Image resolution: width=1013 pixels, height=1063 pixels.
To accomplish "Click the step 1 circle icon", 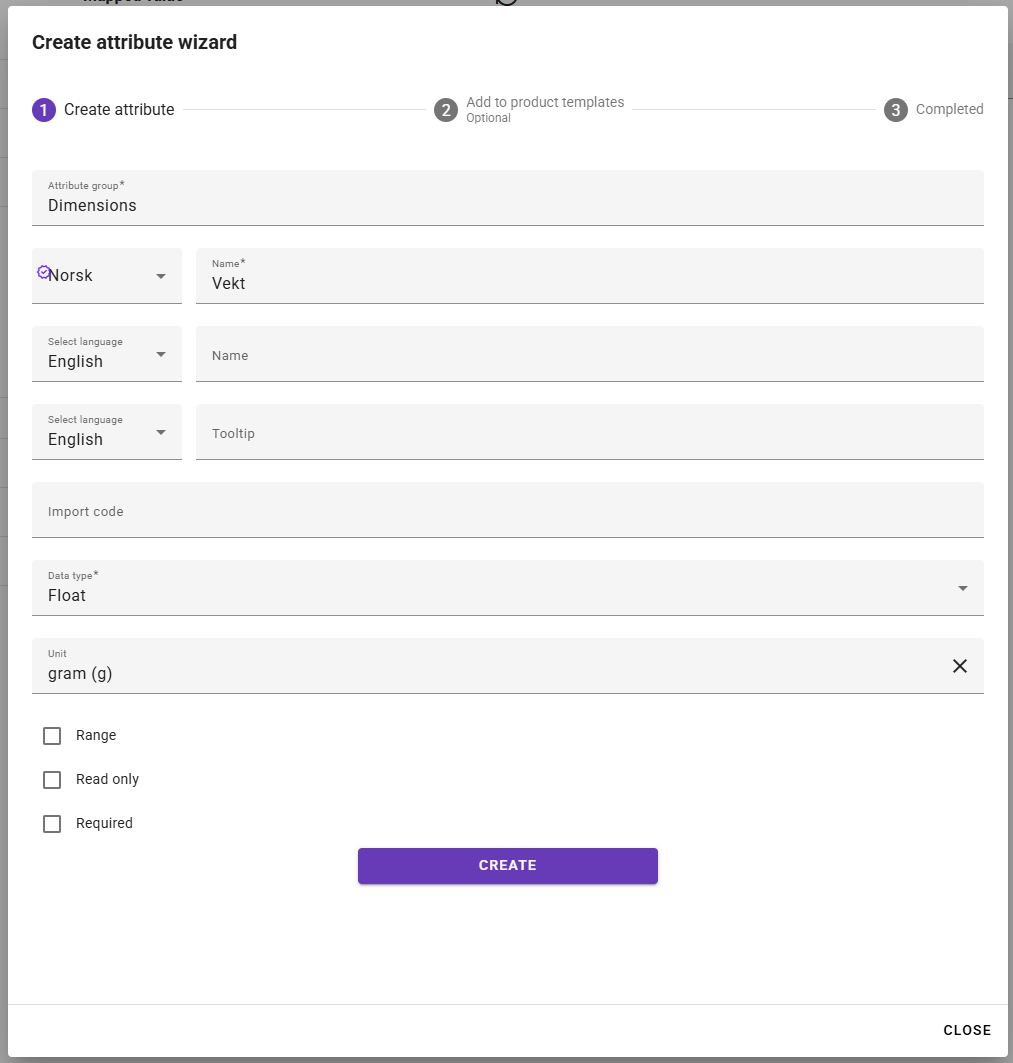I will pos(44,110).
